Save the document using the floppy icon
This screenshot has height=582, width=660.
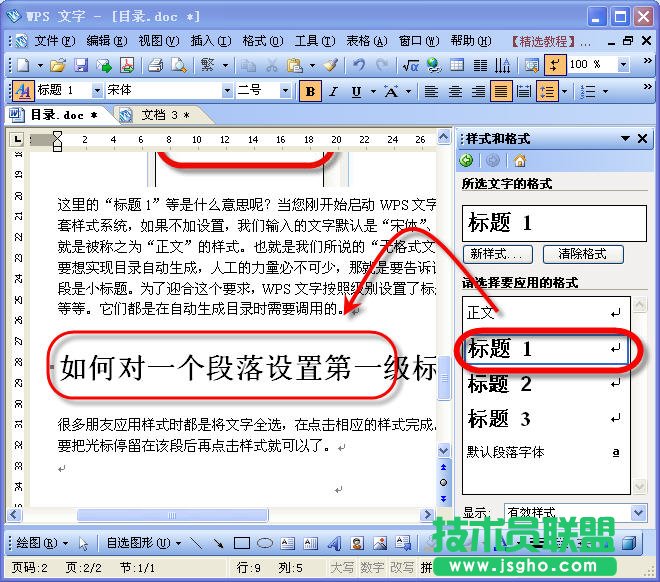tap(81, 65)
